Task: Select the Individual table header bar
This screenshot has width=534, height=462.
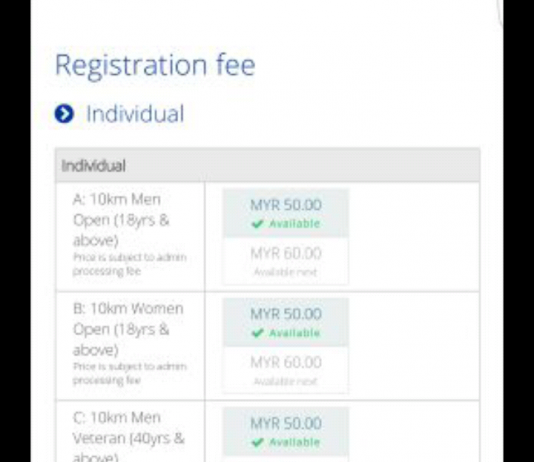Action: click(268, 165)
